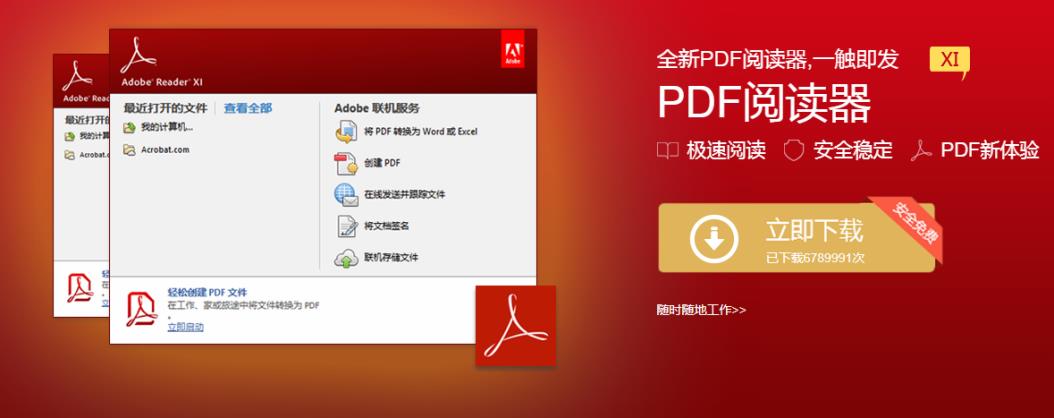Viewport: 1054px width, 418px height.
Task: Select 联机存储文件 service
Action: (x=391, y=258)
